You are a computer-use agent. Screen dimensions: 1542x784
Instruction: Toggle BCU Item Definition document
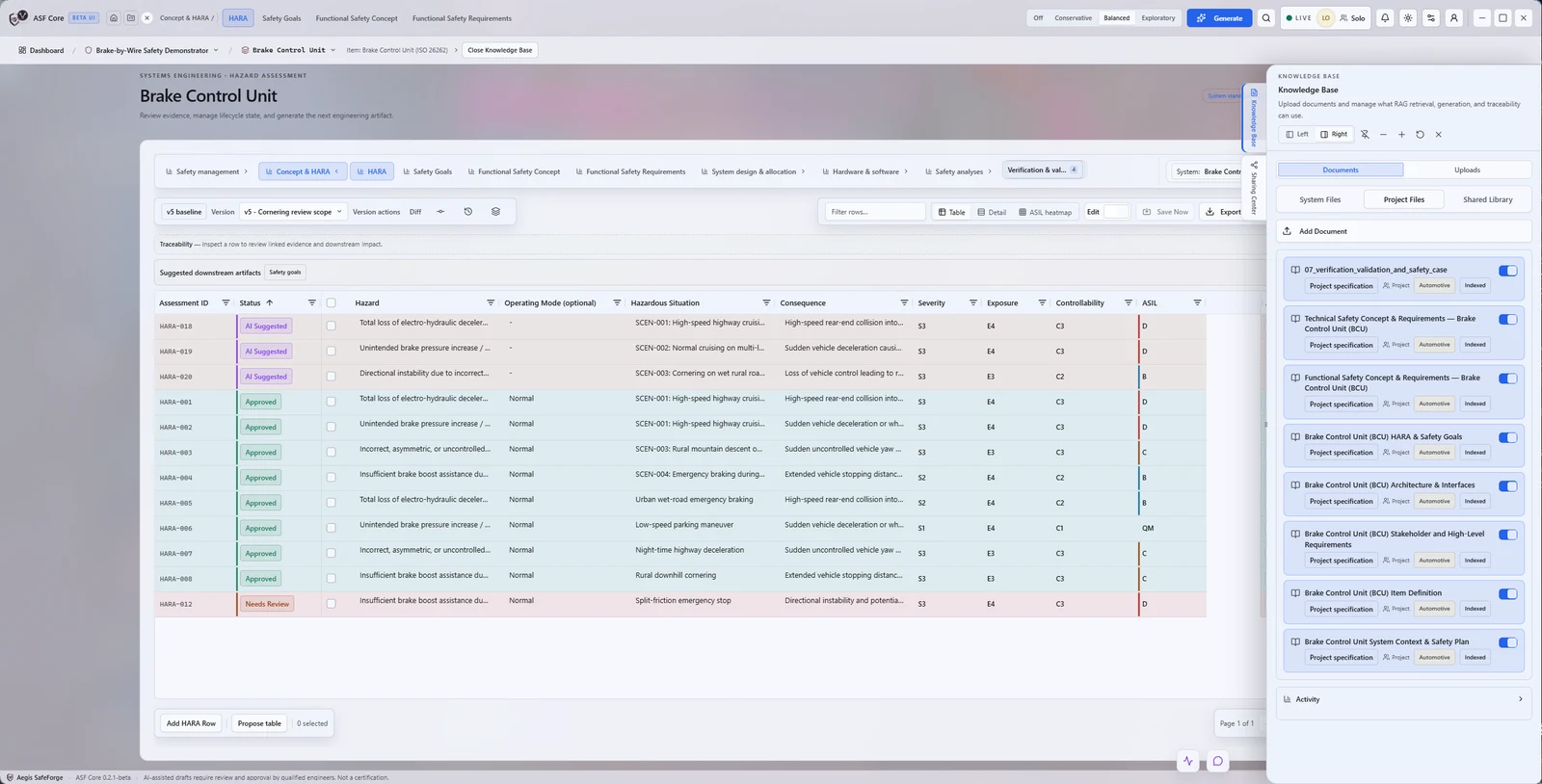[1508, 593]
